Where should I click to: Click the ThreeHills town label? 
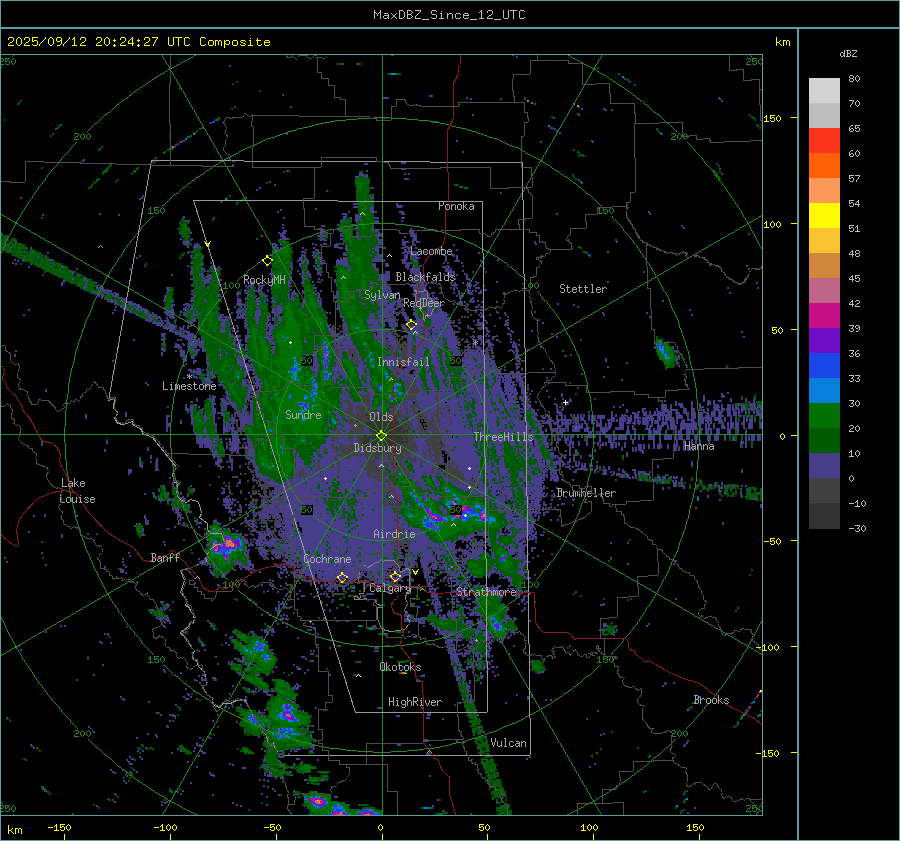tap(503, 437)
